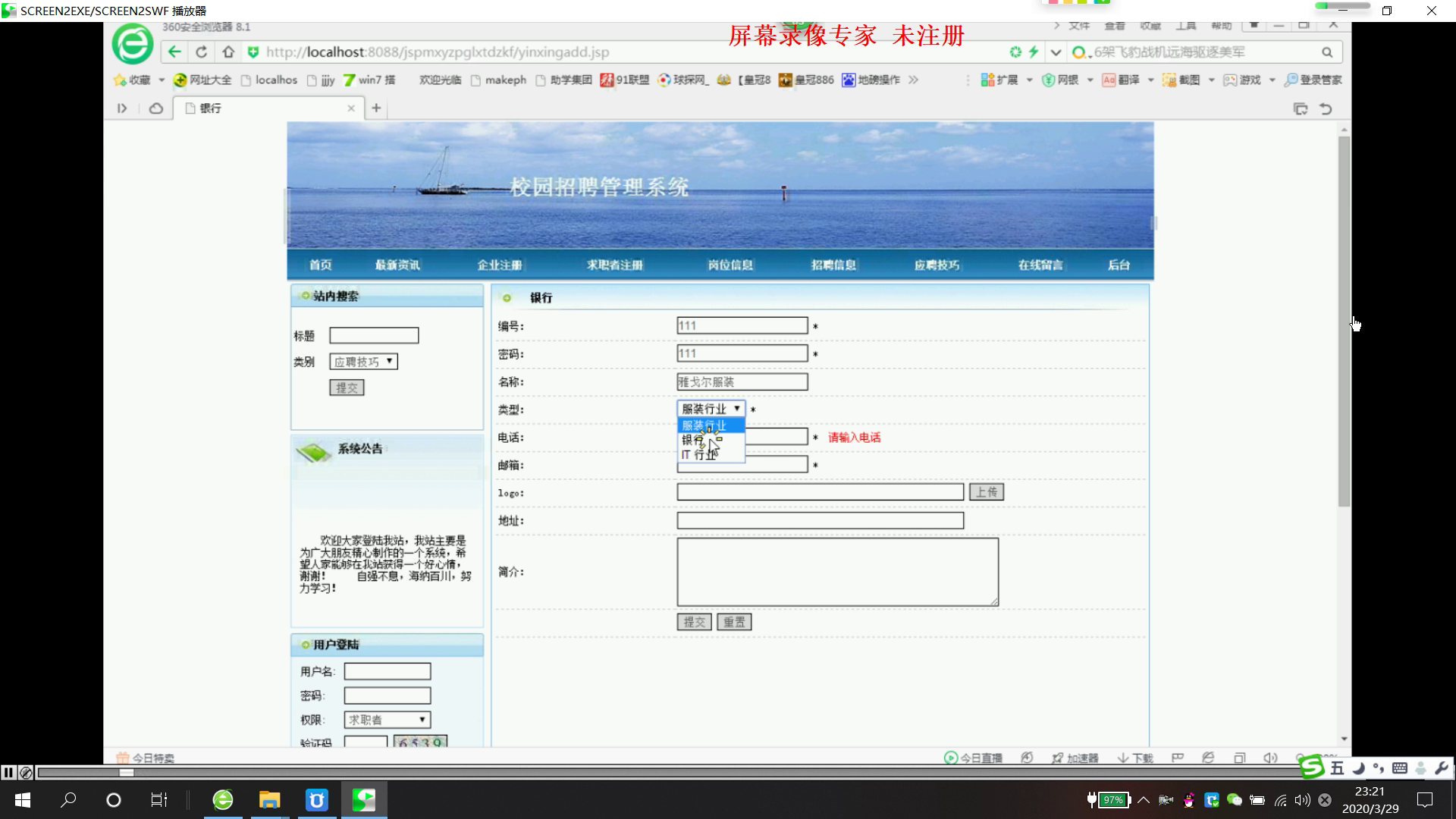
Task: Submit site search with 提交 button
Action: (347, 388)
